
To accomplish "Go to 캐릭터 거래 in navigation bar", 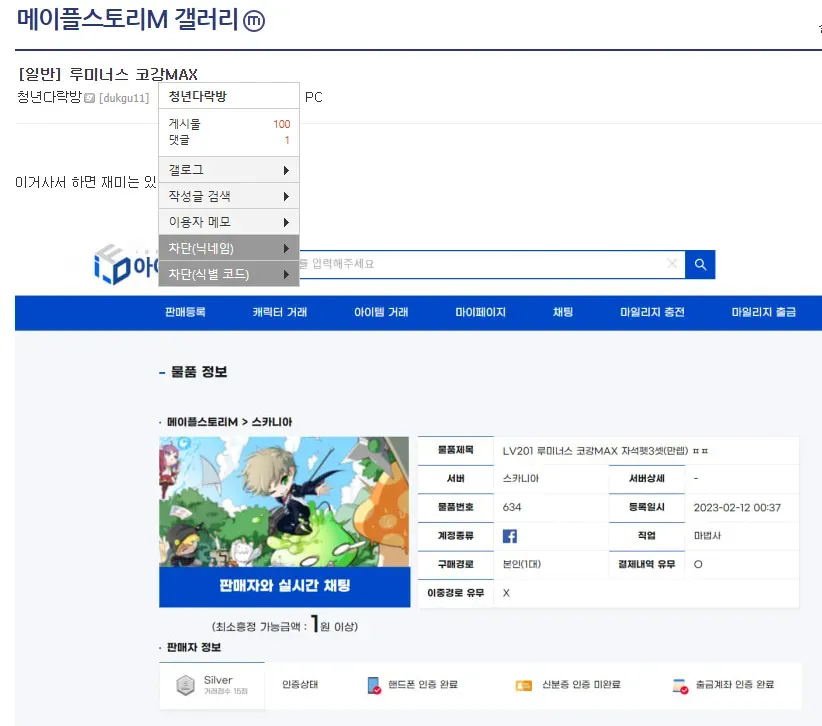I will [x=280, y=312].
